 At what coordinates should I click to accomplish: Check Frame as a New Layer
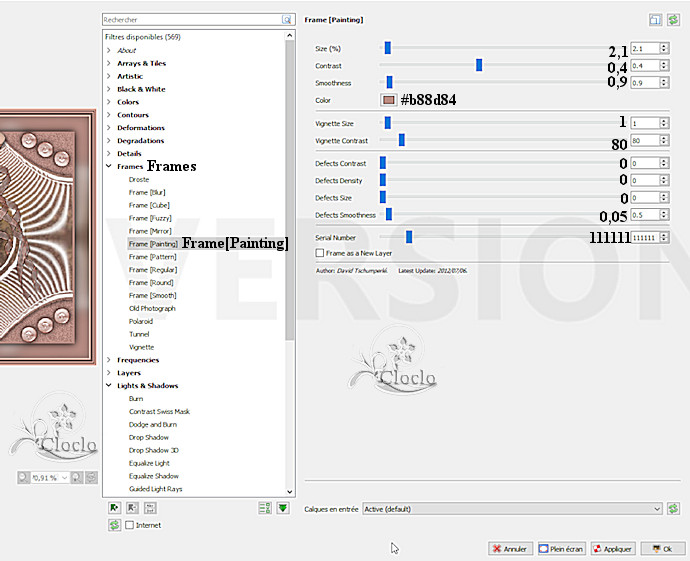[x=318, y=254]
